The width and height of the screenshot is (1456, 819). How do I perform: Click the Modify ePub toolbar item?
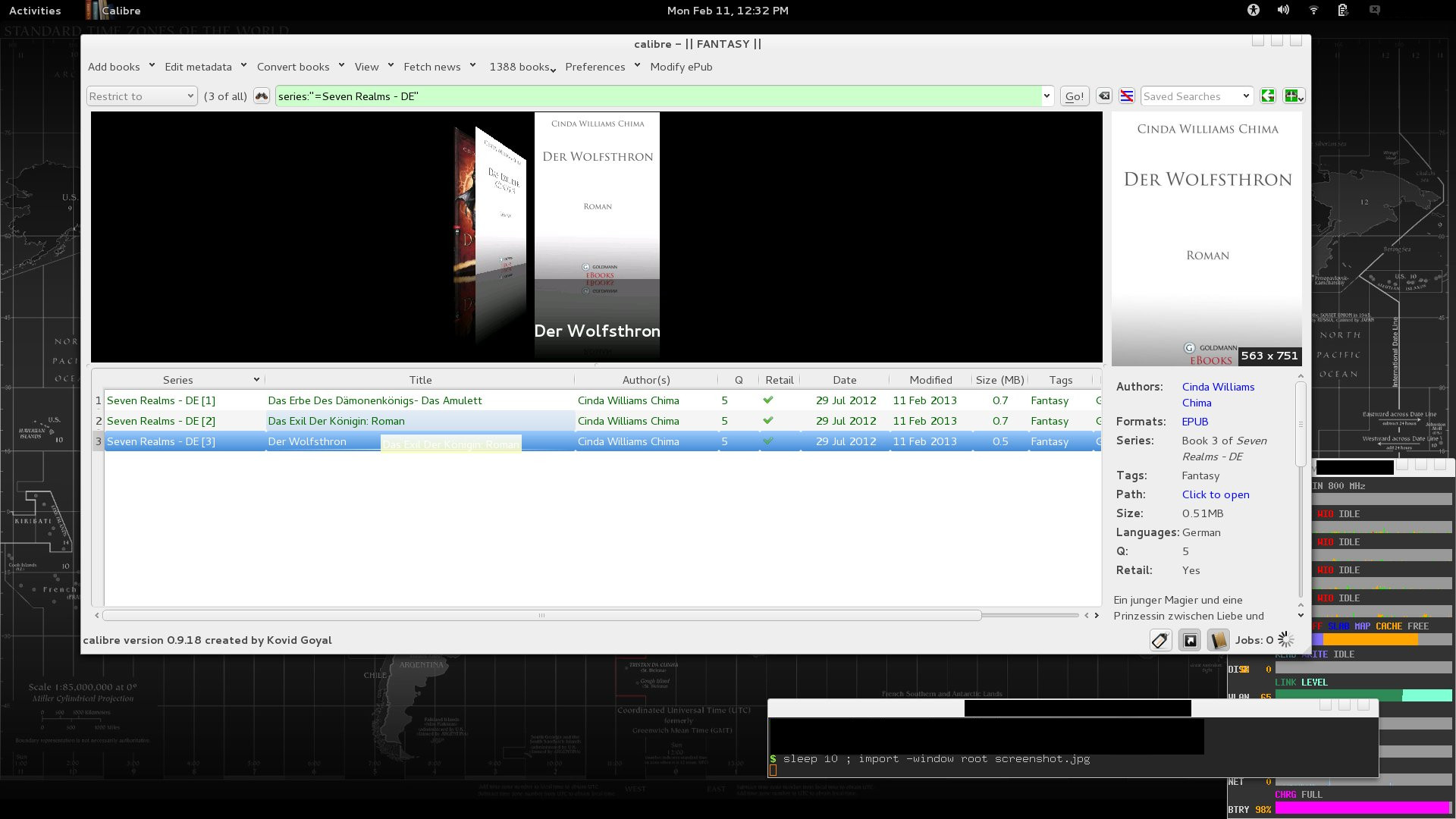click(681, 67)
